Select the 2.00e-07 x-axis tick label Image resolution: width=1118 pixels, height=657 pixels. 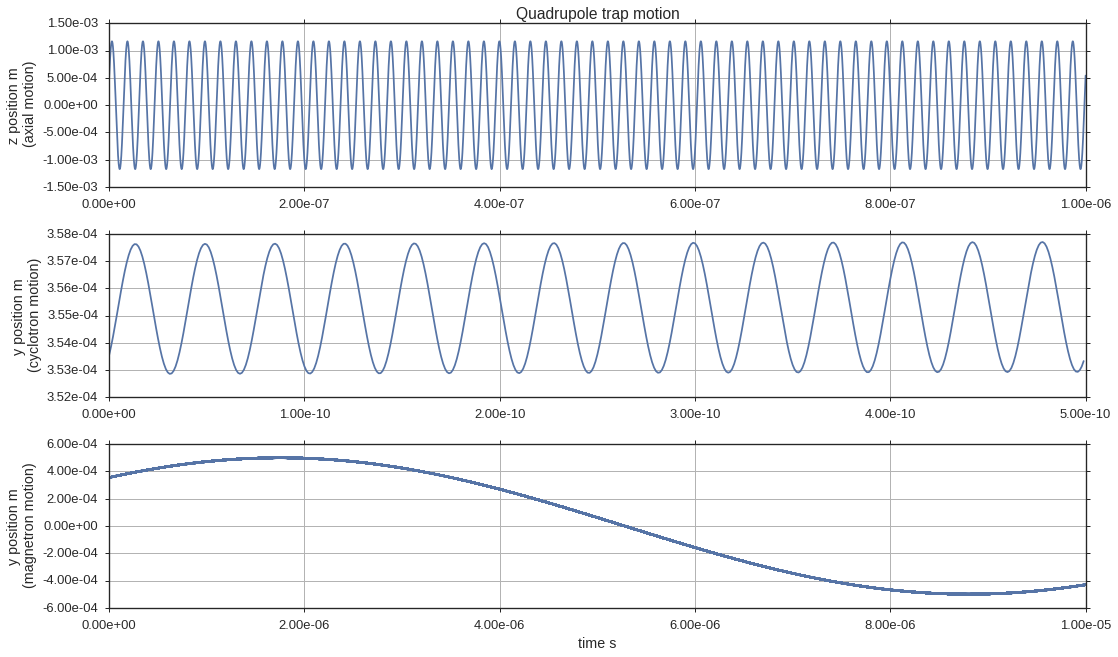(304, 203)
